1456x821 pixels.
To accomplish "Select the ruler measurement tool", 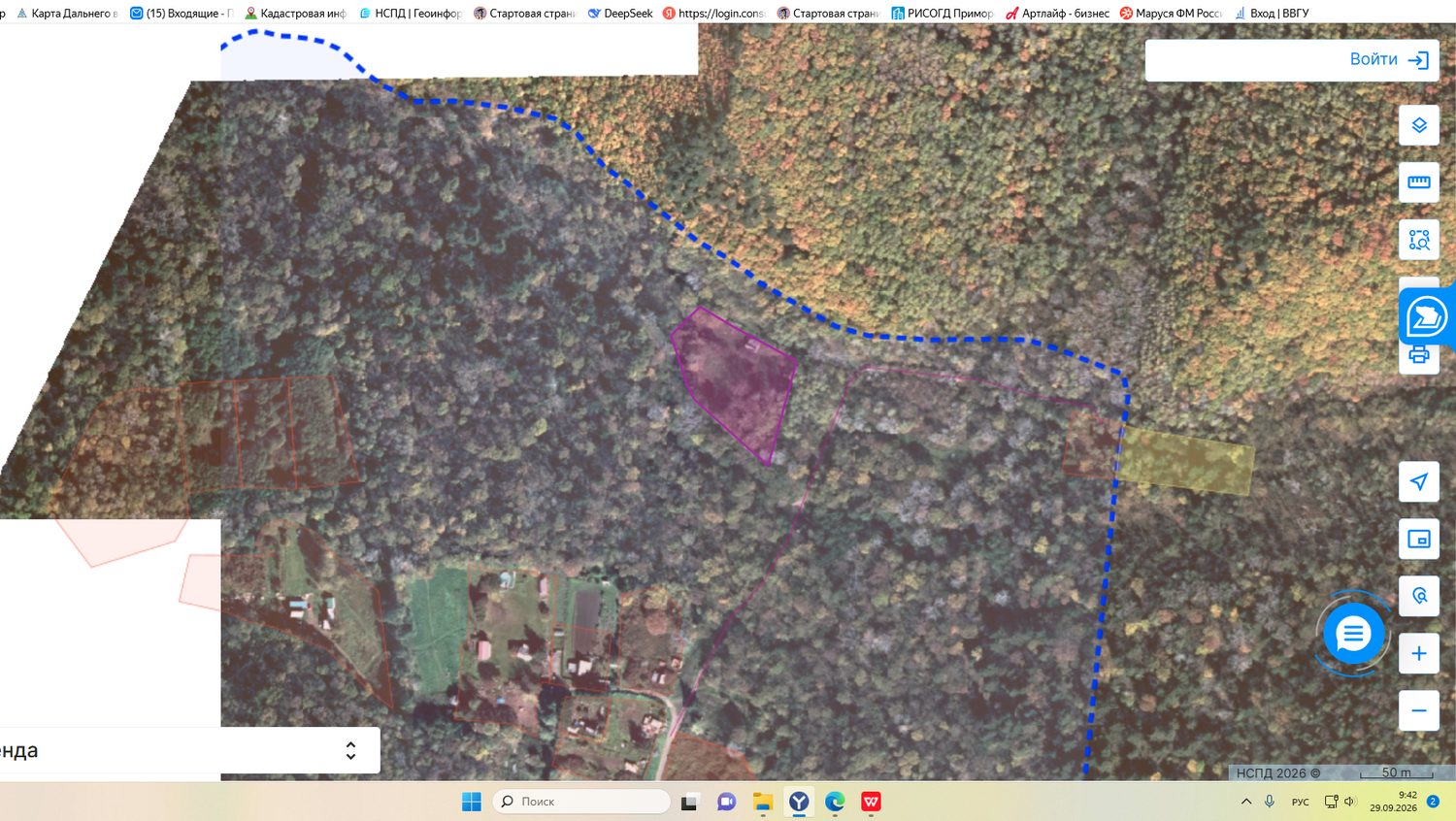I will click(x=1418, y=182).
